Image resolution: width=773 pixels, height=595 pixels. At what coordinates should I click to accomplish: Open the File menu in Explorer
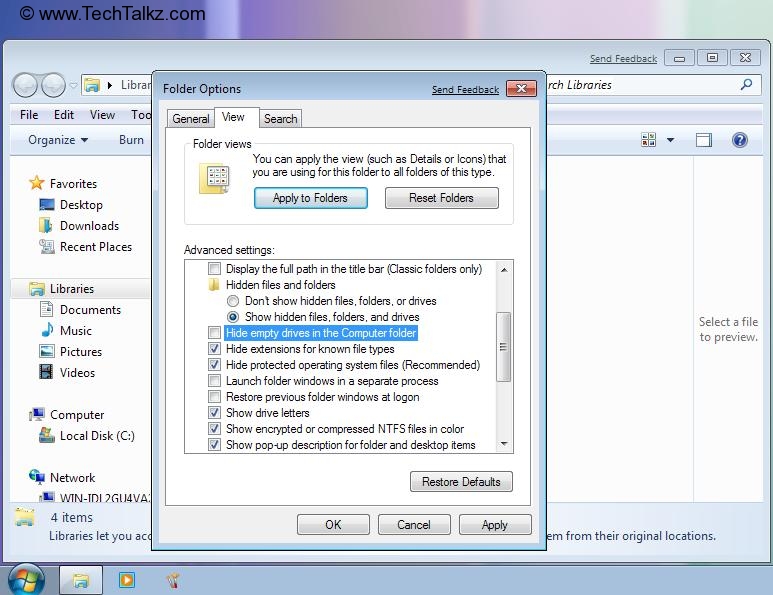point(29,115)
